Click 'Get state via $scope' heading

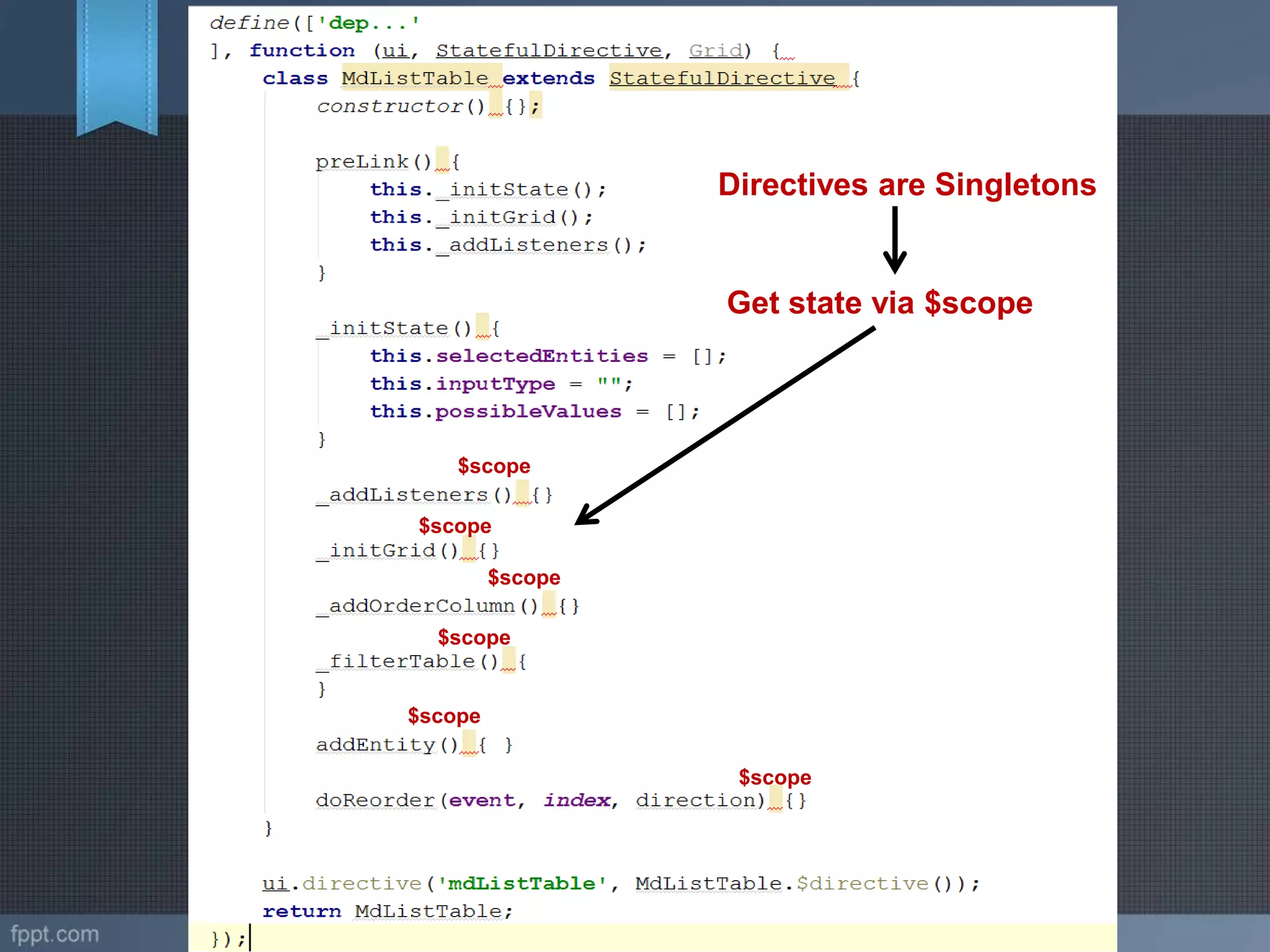coord(879,303)
